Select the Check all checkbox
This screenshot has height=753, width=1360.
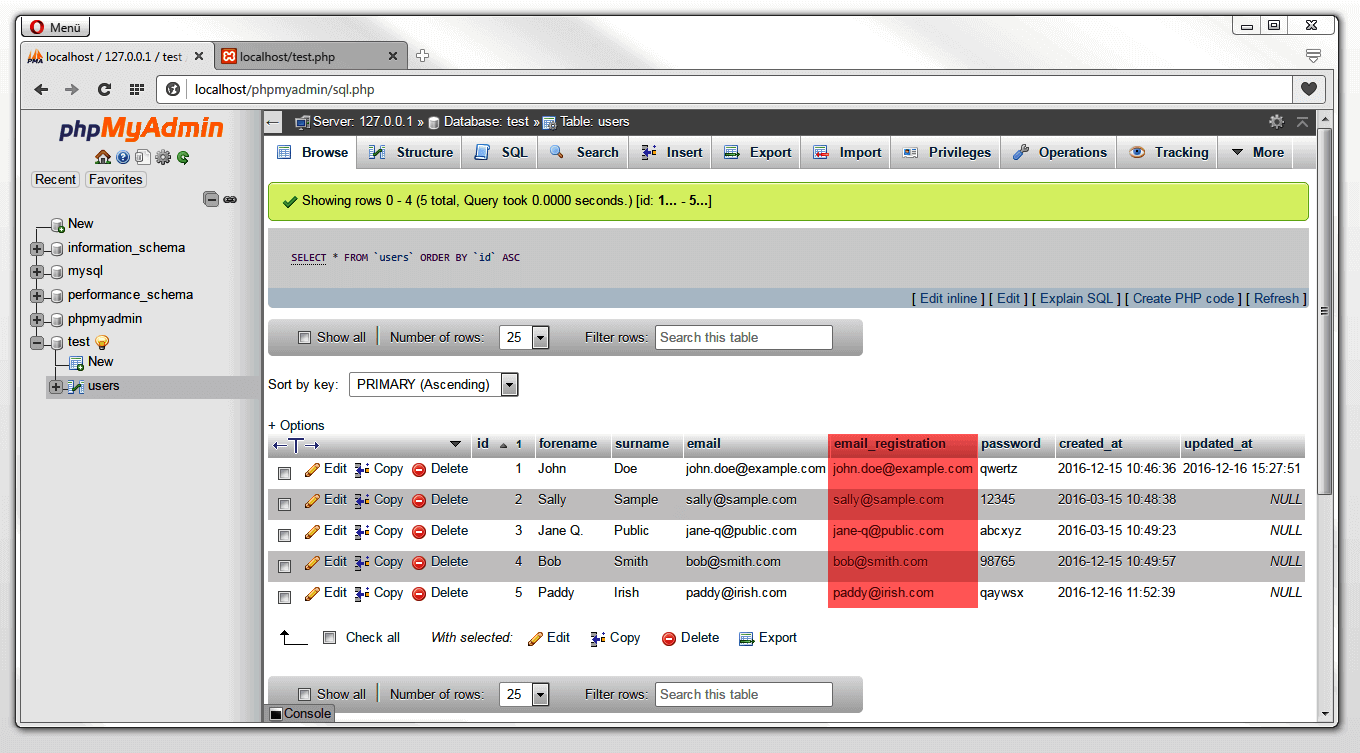(x=329, y=637)
